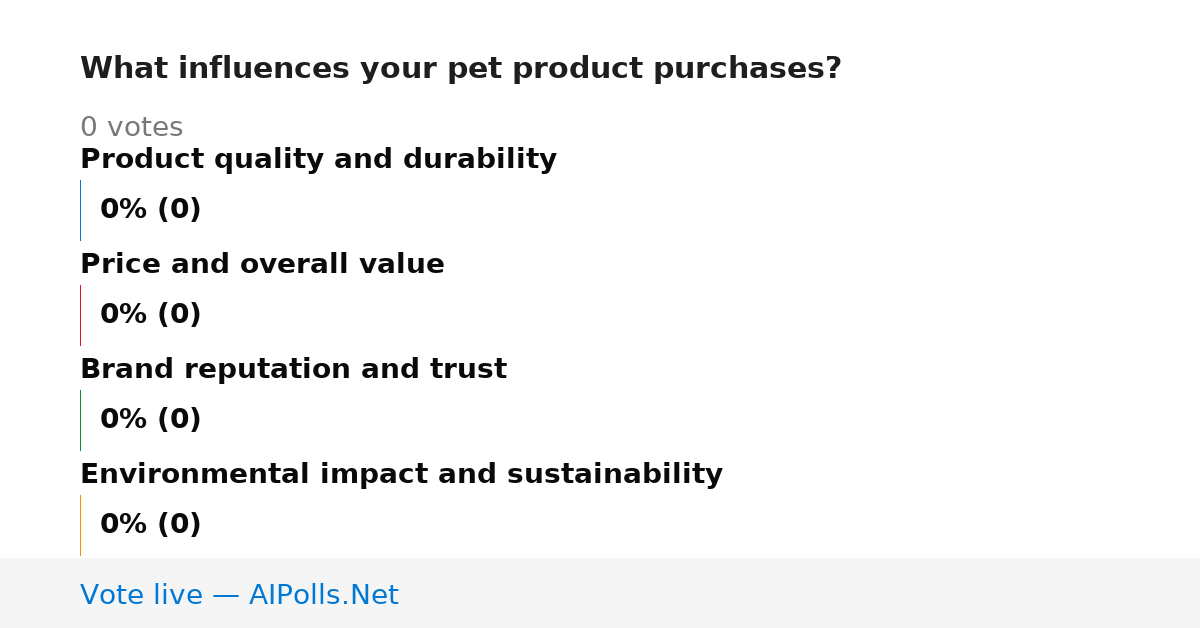
Task: Click the AIPolls.Net site name
Action: tap(323, 596)
